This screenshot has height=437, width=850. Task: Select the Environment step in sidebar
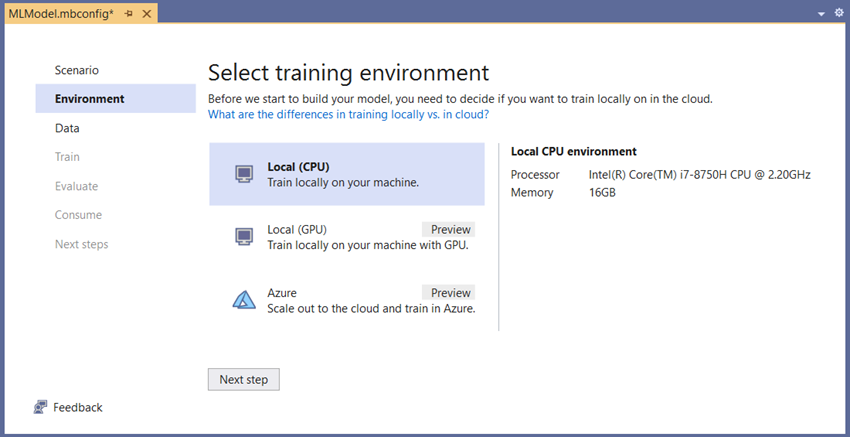[x=115, y=99]
